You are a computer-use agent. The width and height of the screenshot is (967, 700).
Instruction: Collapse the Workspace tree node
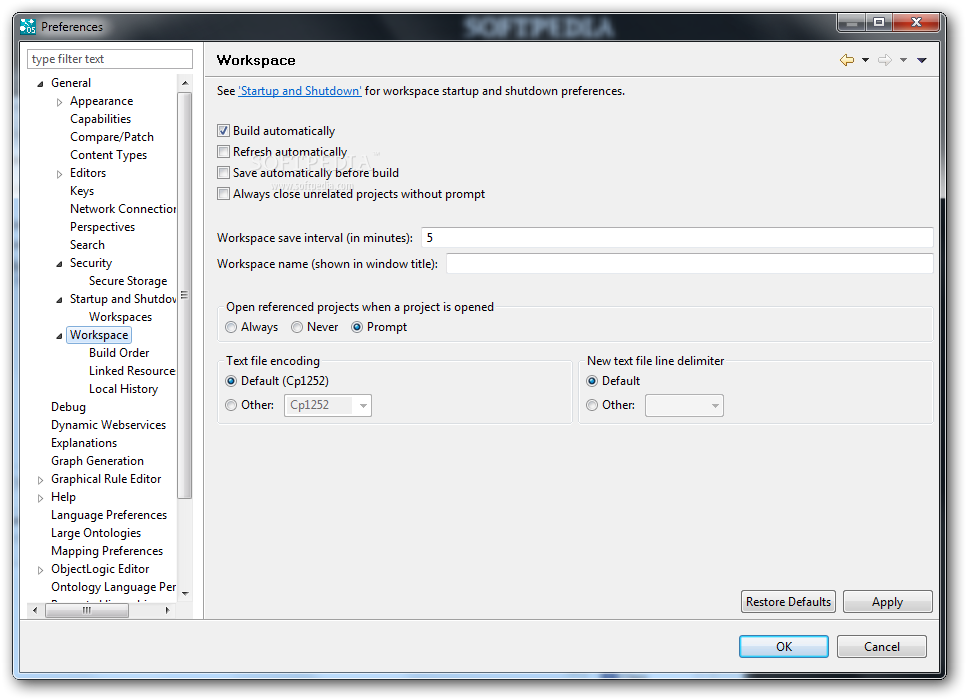59,336
